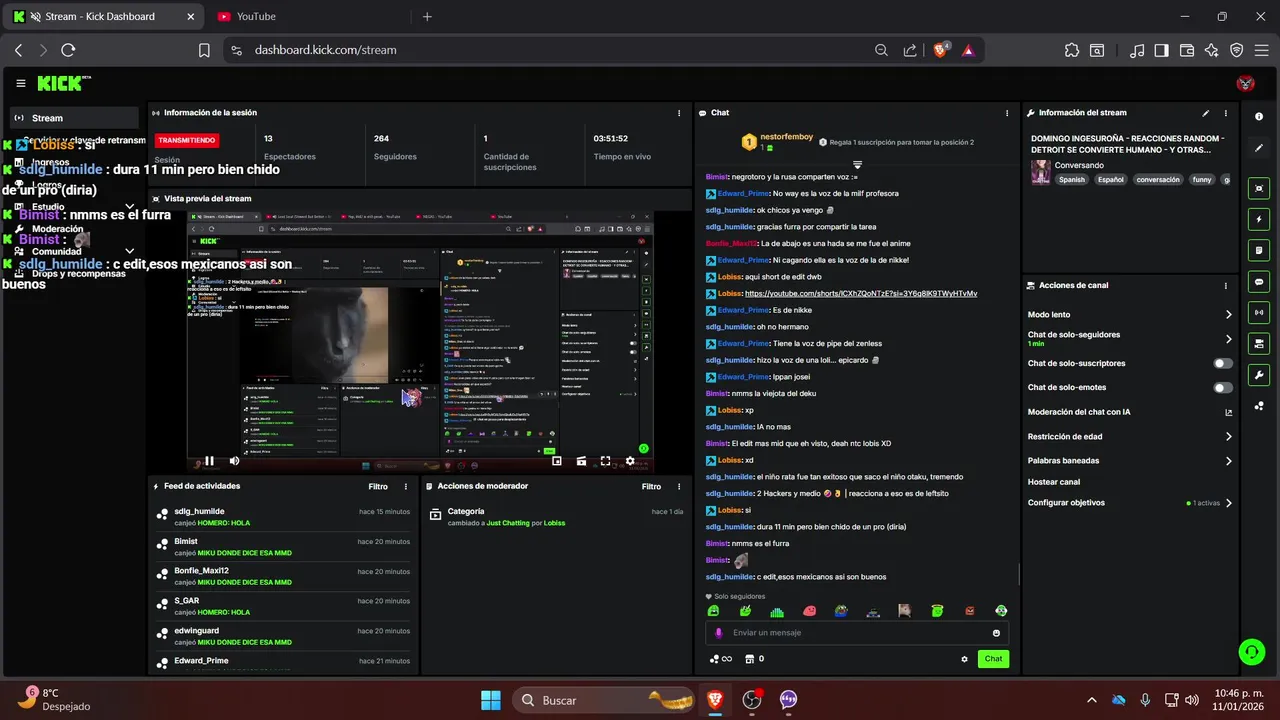The height and width of the screenshot is (720, 1280).
Task: Edit stream info with pencil icon
Action: [1206, 113]
